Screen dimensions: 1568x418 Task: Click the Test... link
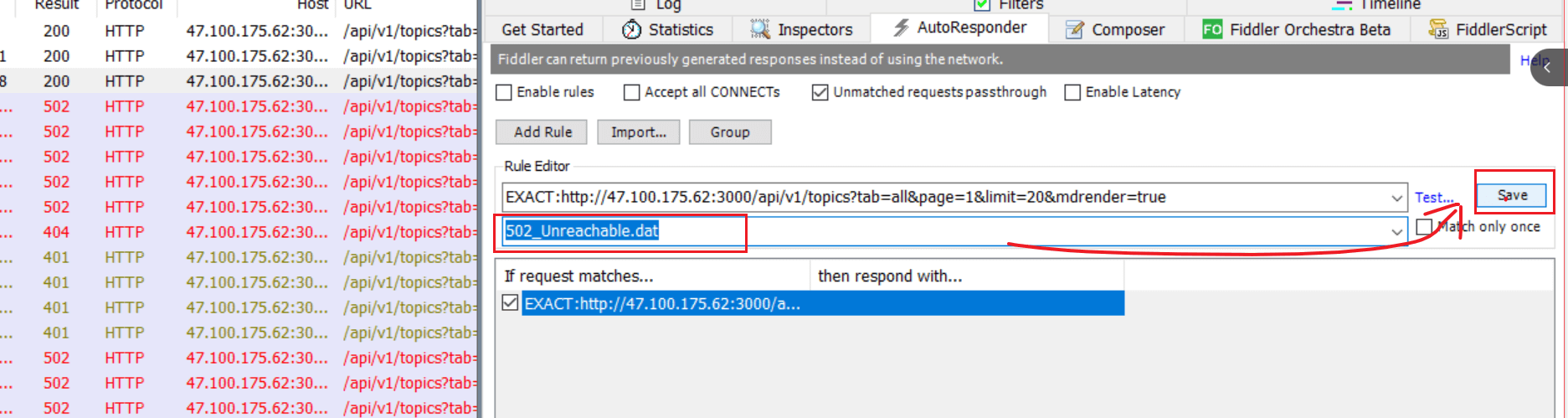click(x=1434, y=198)
